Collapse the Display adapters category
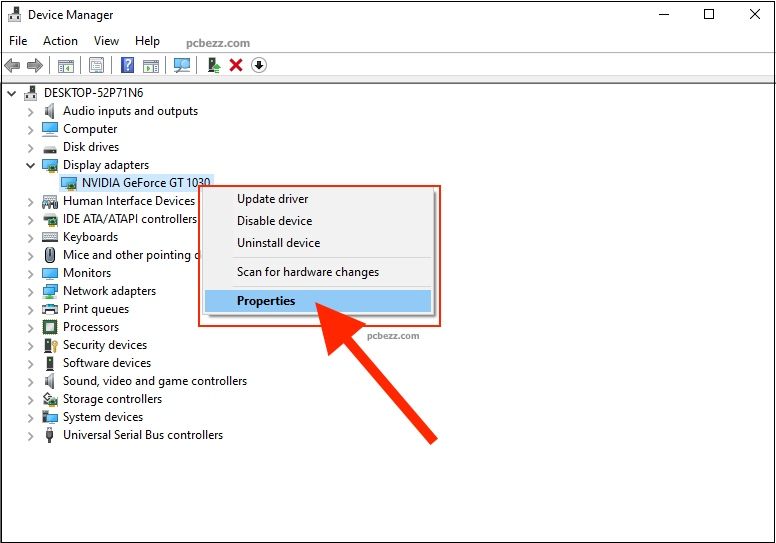The width and height of the screenshot is (776, 543). (x=31, y=165)
